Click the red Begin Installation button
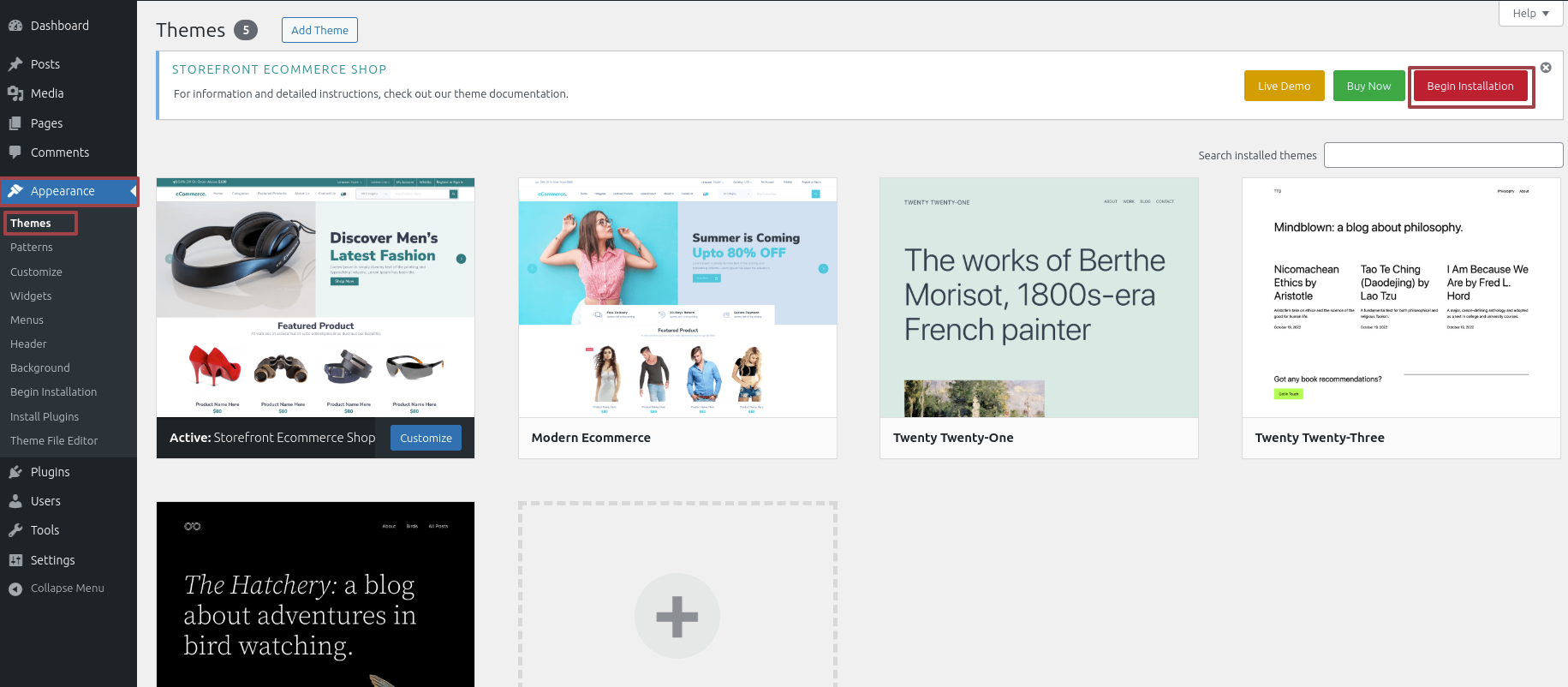 1470,86
